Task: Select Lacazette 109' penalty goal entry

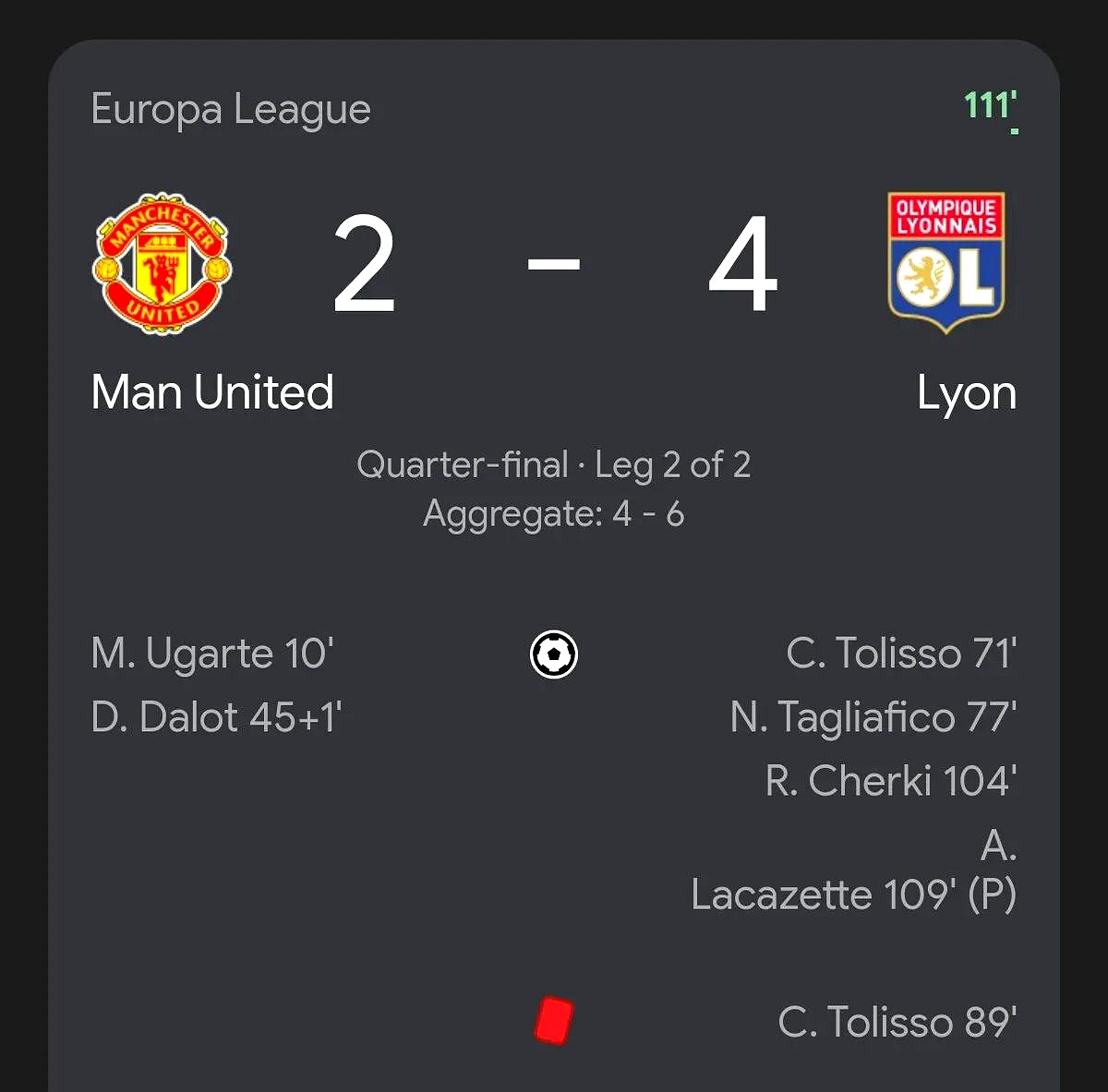Action: (853, 894)
